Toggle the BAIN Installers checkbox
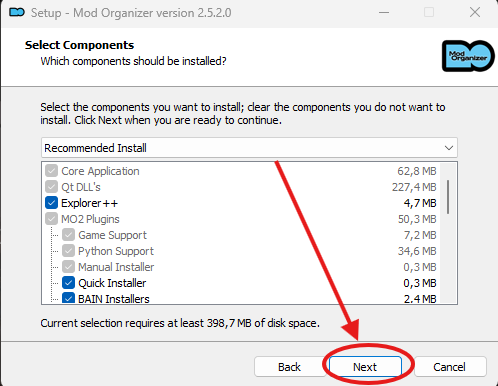The image size is (498, 386). (68, 298)
